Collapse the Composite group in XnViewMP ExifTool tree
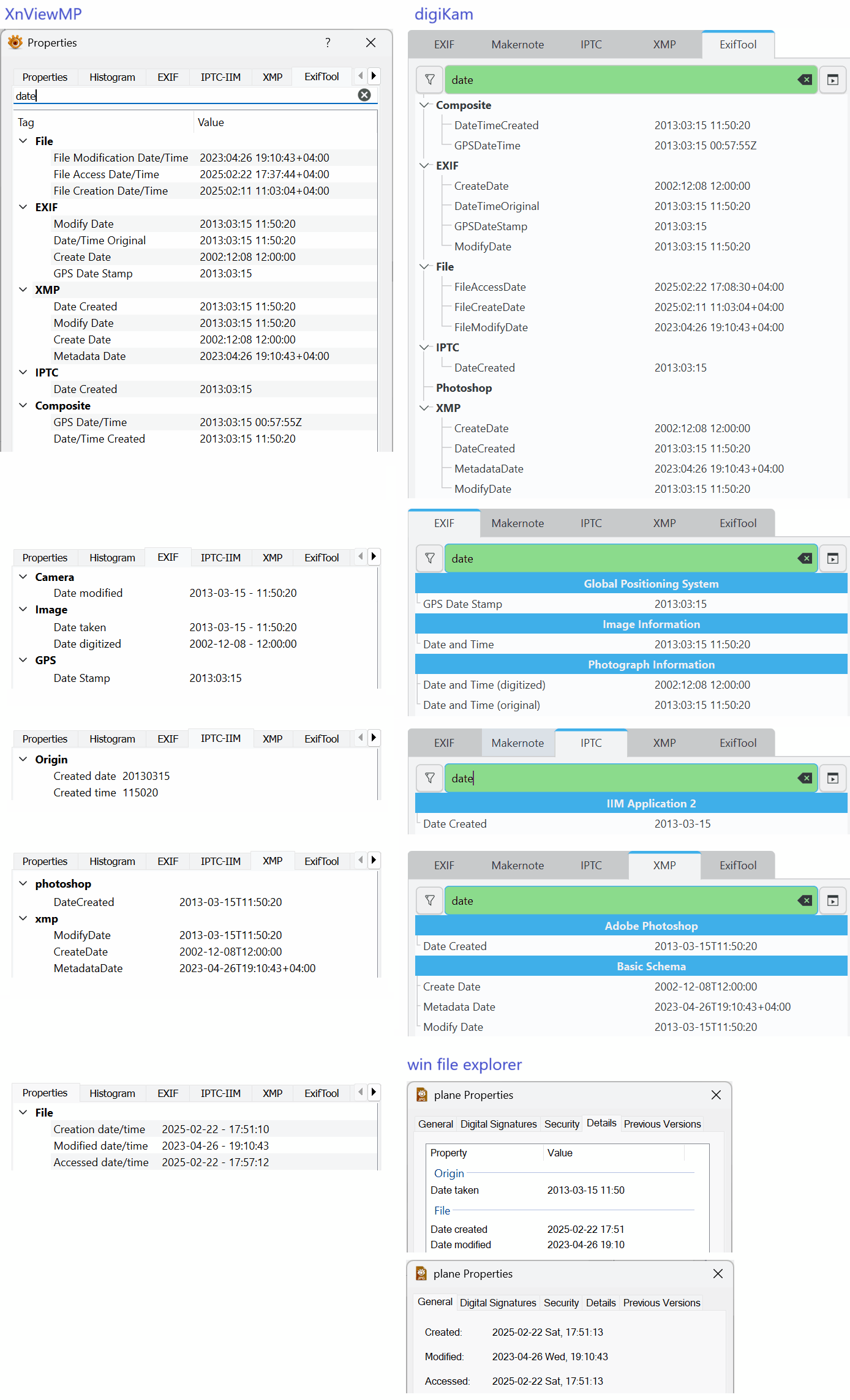The image size is (850, 1400). tap(23, 405)
